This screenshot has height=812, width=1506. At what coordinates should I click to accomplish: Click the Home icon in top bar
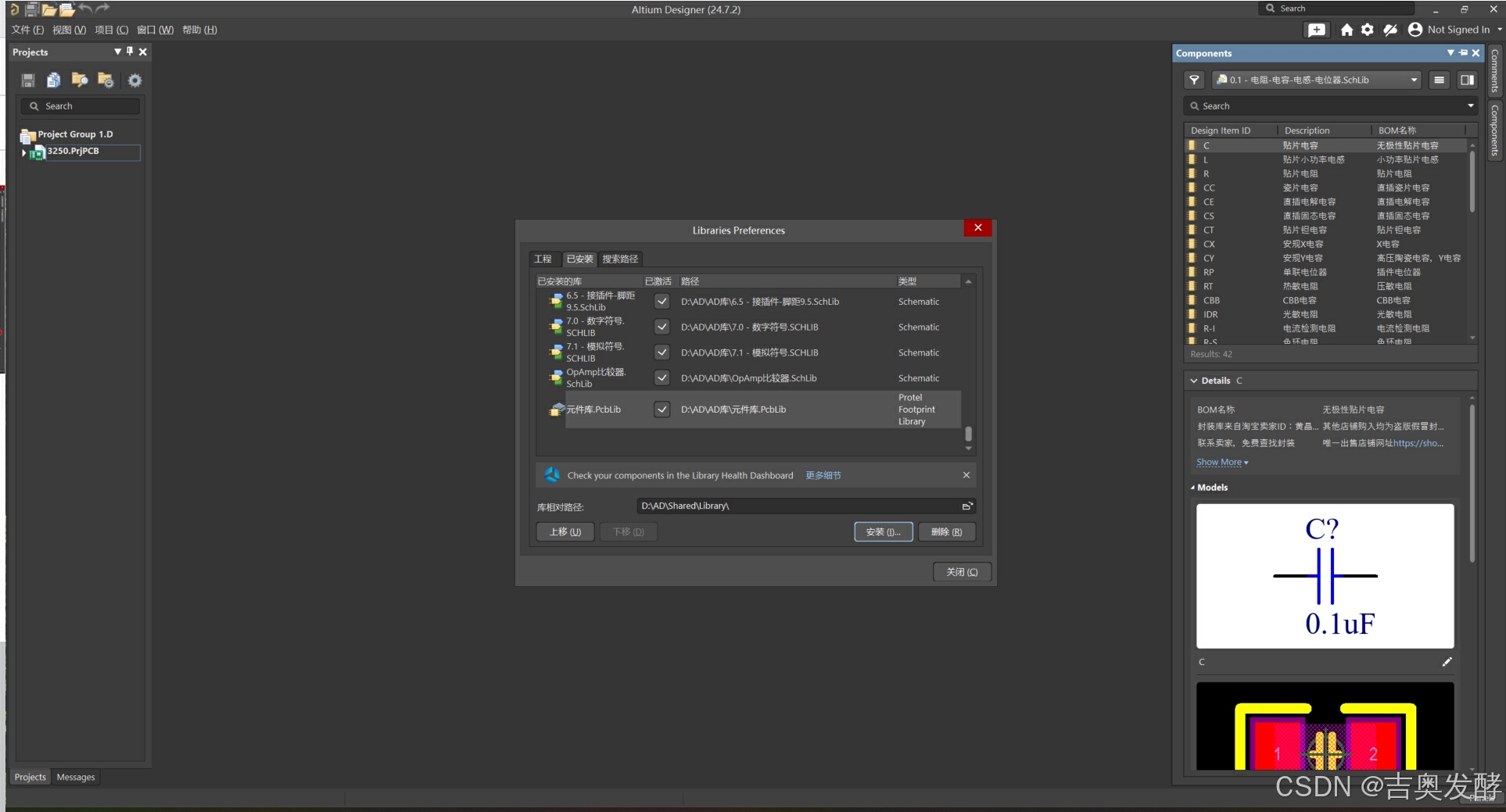click(1346, 30)
